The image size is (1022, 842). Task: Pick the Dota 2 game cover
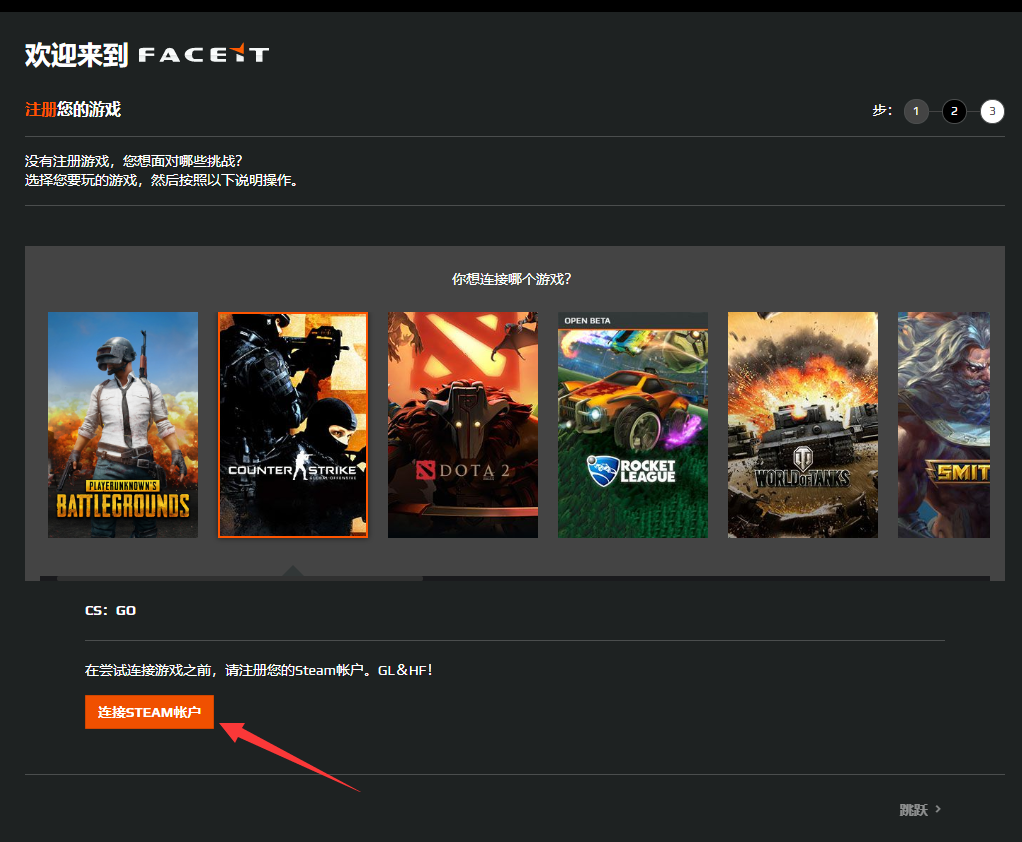pyautogui.click(x=463, y=425)
